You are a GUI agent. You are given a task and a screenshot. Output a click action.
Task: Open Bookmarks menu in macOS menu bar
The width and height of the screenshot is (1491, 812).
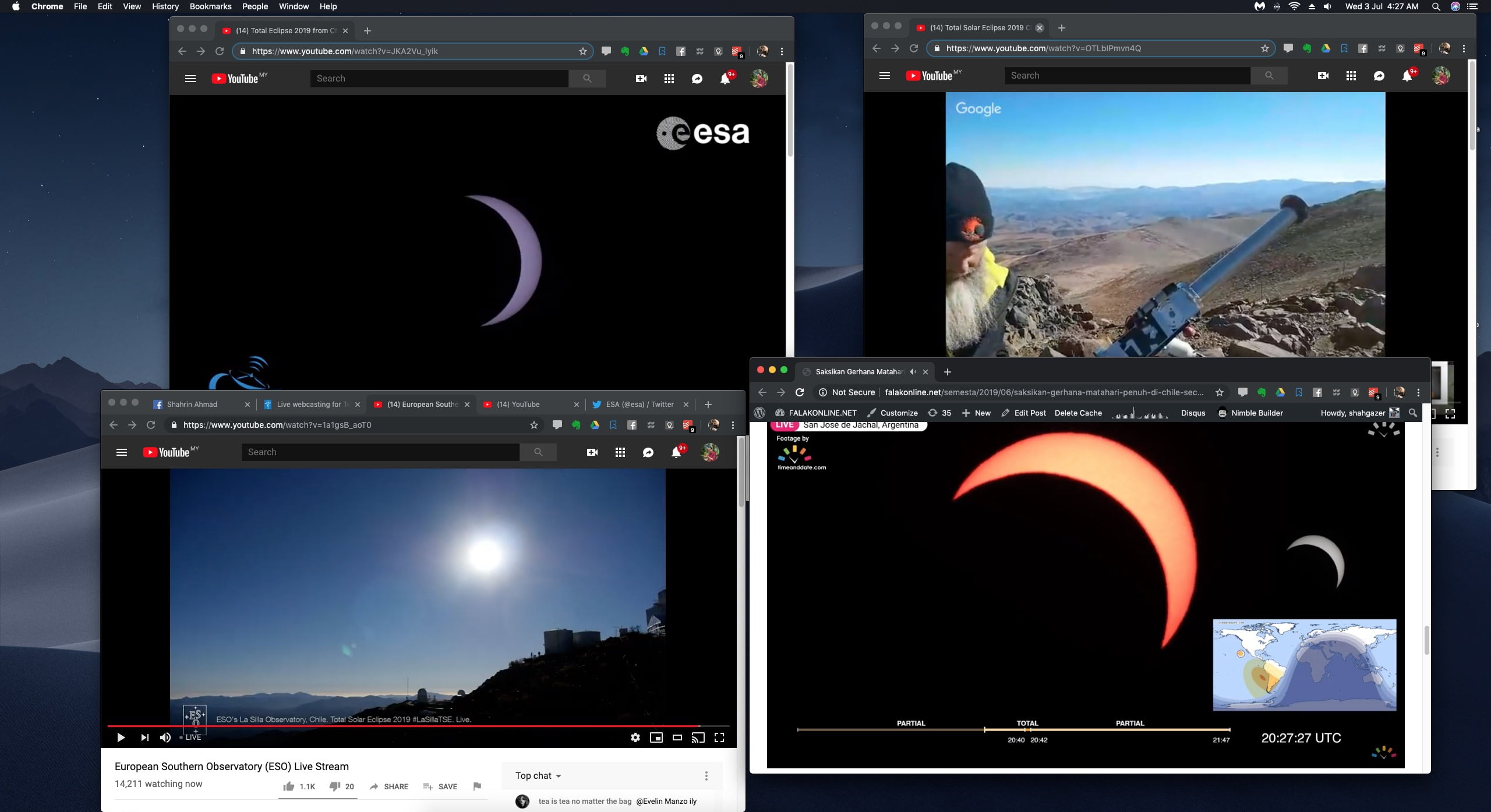[210, 6]
